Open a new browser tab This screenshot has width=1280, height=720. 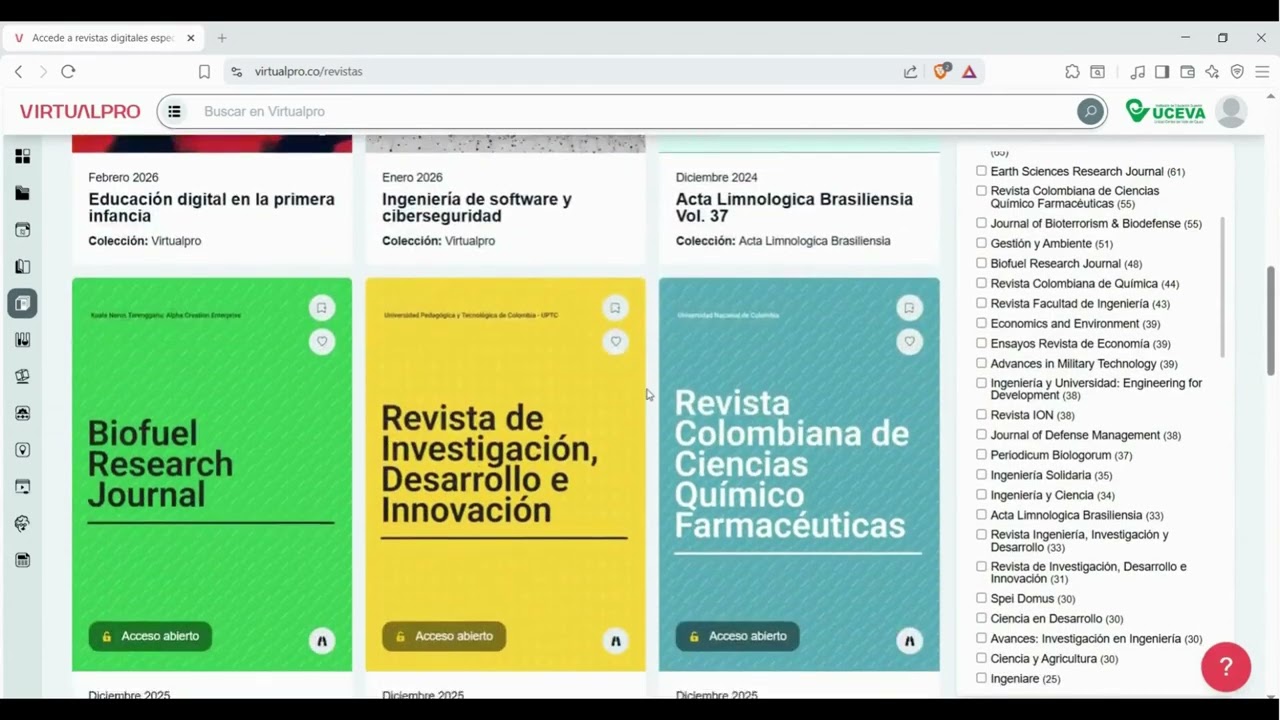[x=222, y=38]
